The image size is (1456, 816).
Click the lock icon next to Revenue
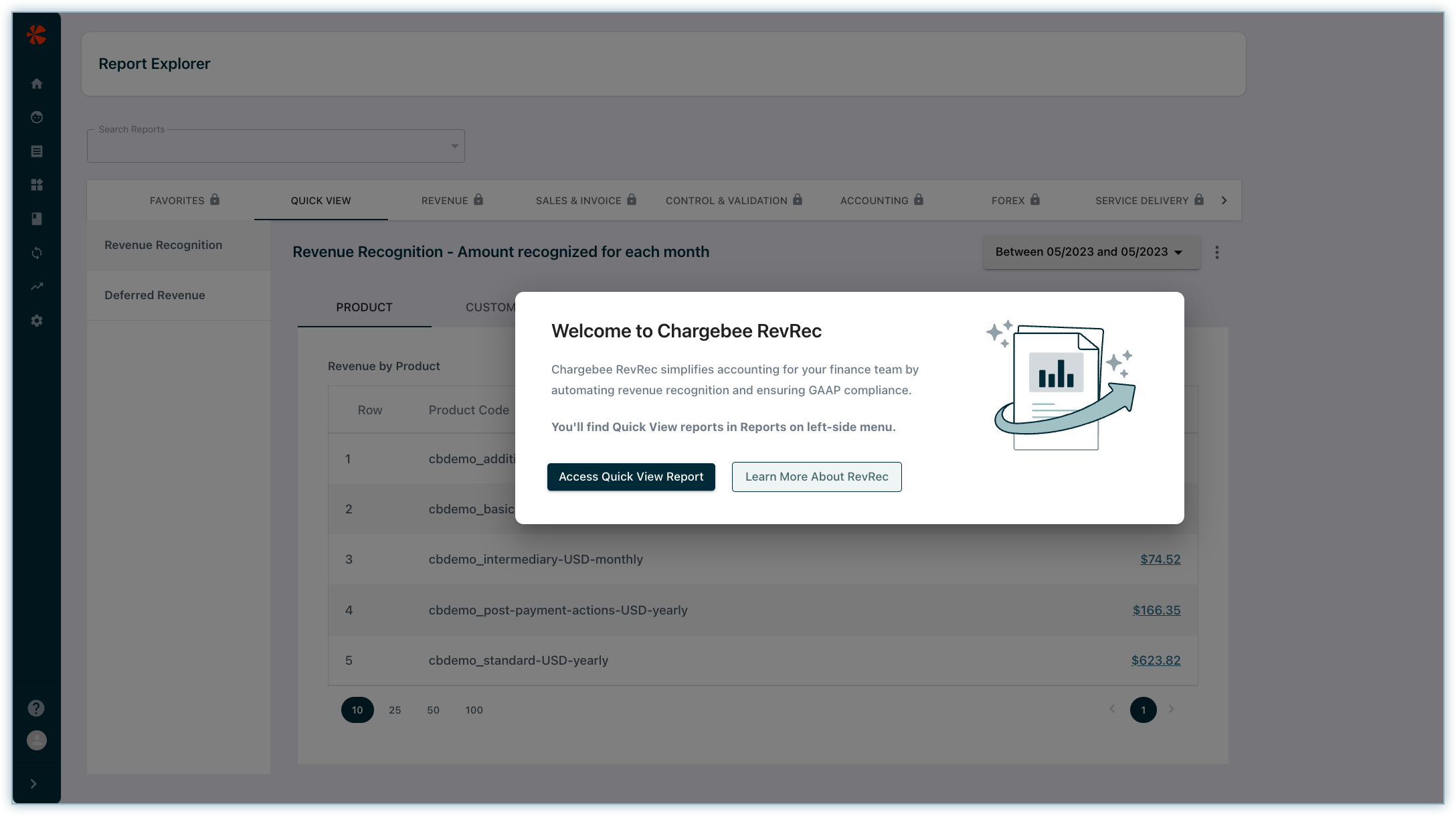(x=478, y=199)
